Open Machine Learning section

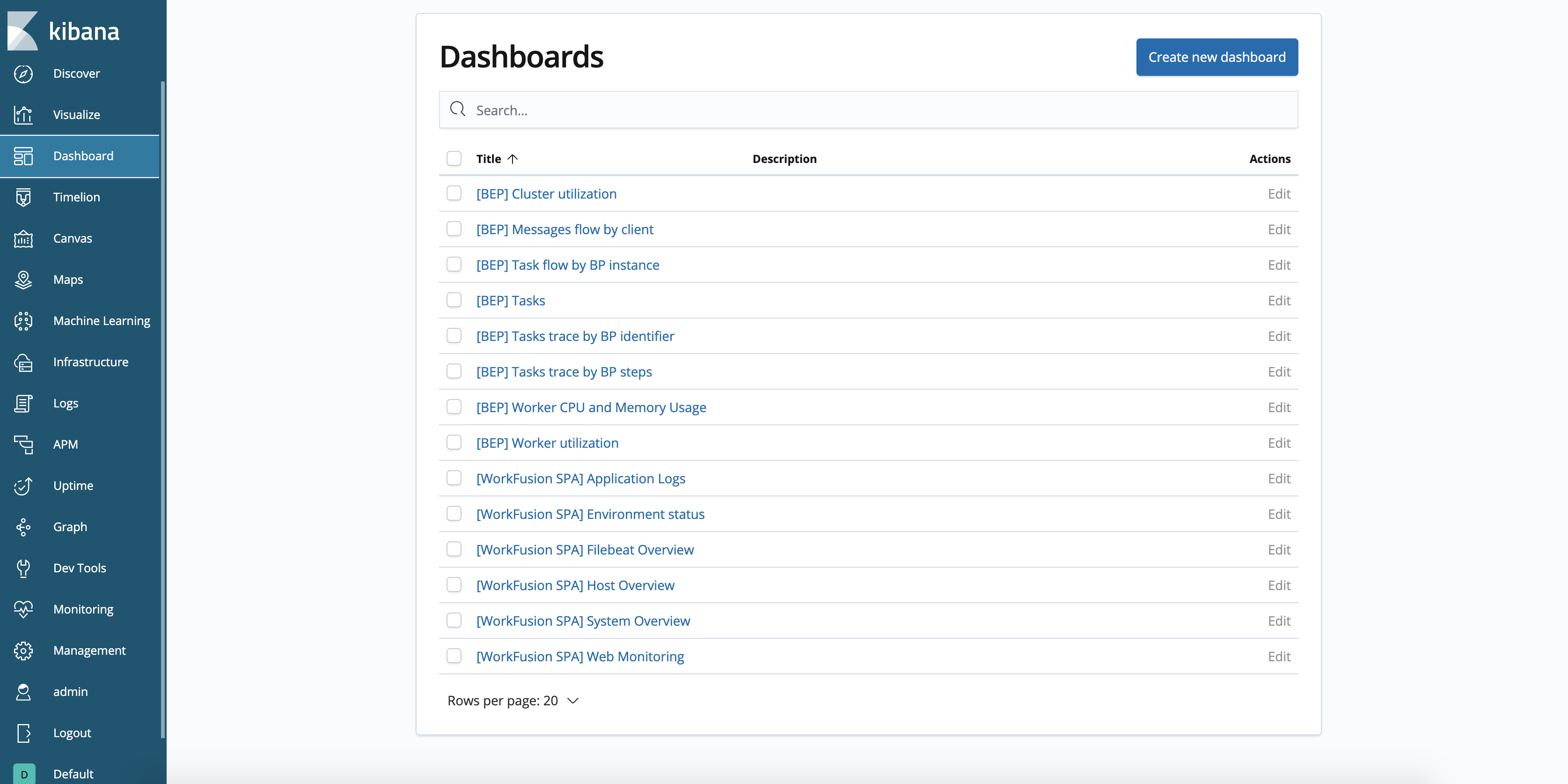pos(102,321)
